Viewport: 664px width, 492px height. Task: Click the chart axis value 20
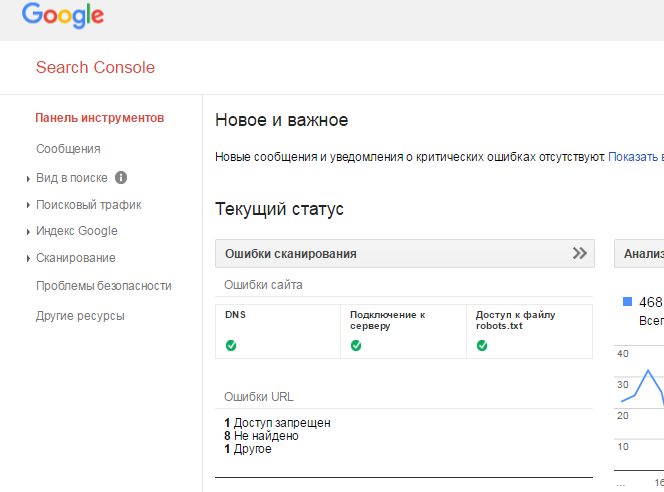[x=623, y=415]
